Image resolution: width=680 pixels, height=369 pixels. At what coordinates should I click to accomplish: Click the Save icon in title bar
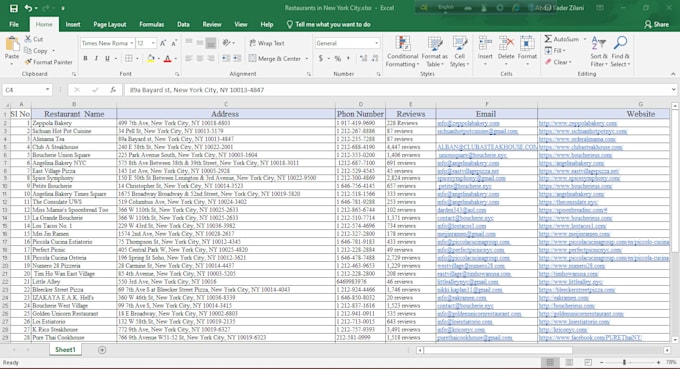13,8
